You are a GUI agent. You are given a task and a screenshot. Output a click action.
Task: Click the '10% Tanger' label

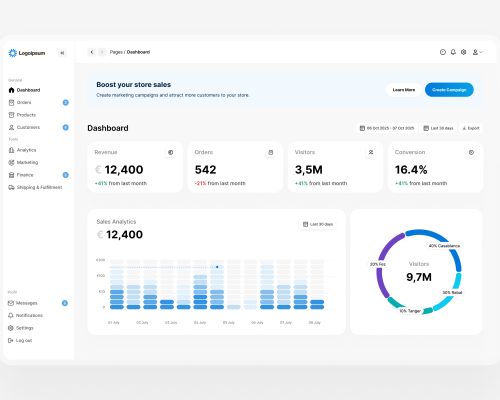click(x=410, y=311)
